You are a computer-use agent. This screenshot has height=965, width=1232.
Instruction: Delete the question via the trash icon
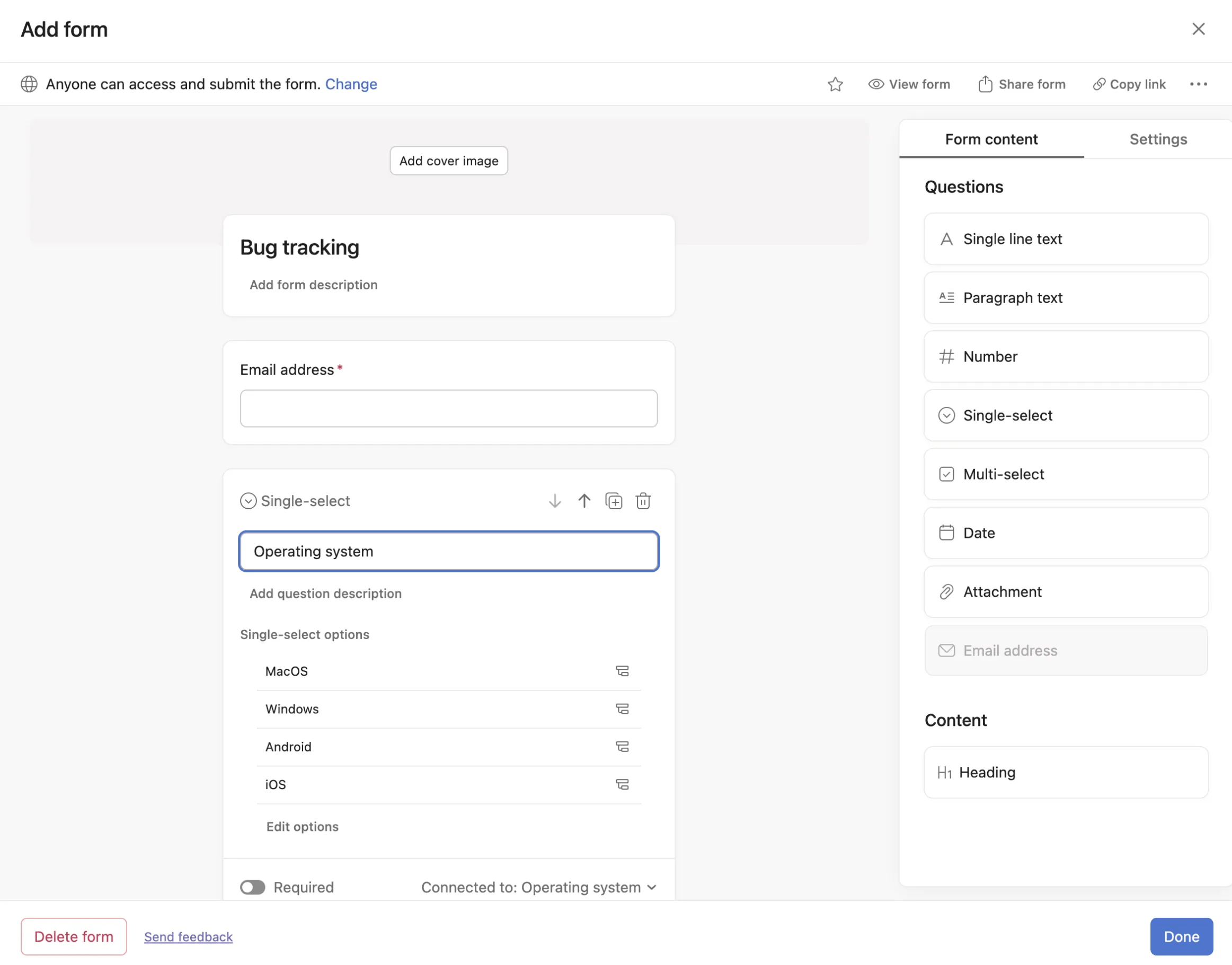coord(644,501)
